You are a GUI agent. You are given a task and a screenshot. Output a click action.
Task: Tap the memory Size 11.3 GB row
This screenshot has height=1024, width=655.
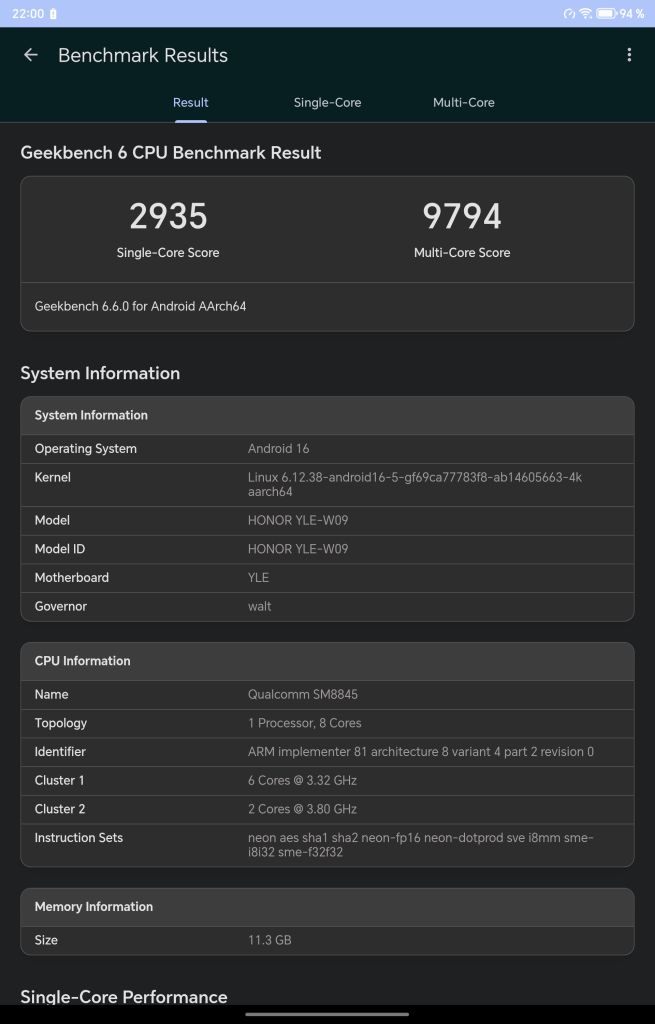327,940
